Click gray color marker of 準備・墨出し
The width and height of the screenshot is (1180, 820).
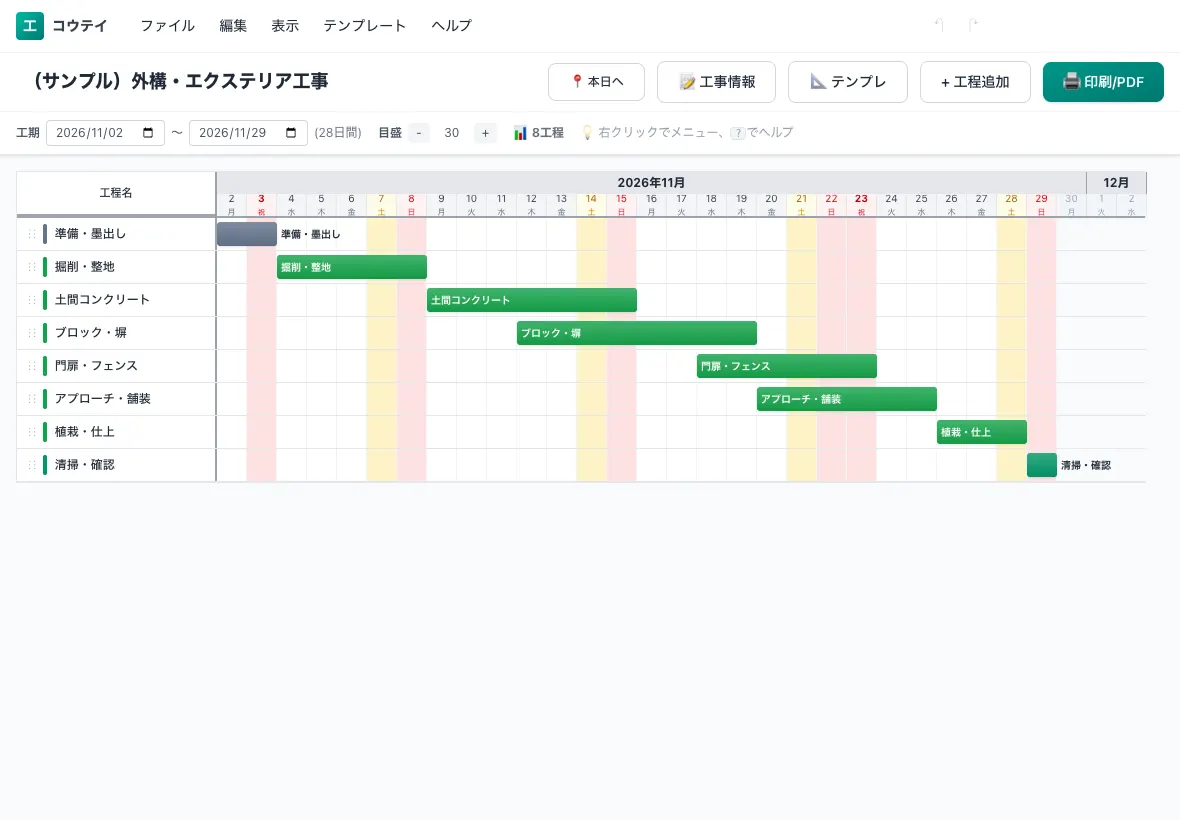pyautogui.click(x=45, y=234)
